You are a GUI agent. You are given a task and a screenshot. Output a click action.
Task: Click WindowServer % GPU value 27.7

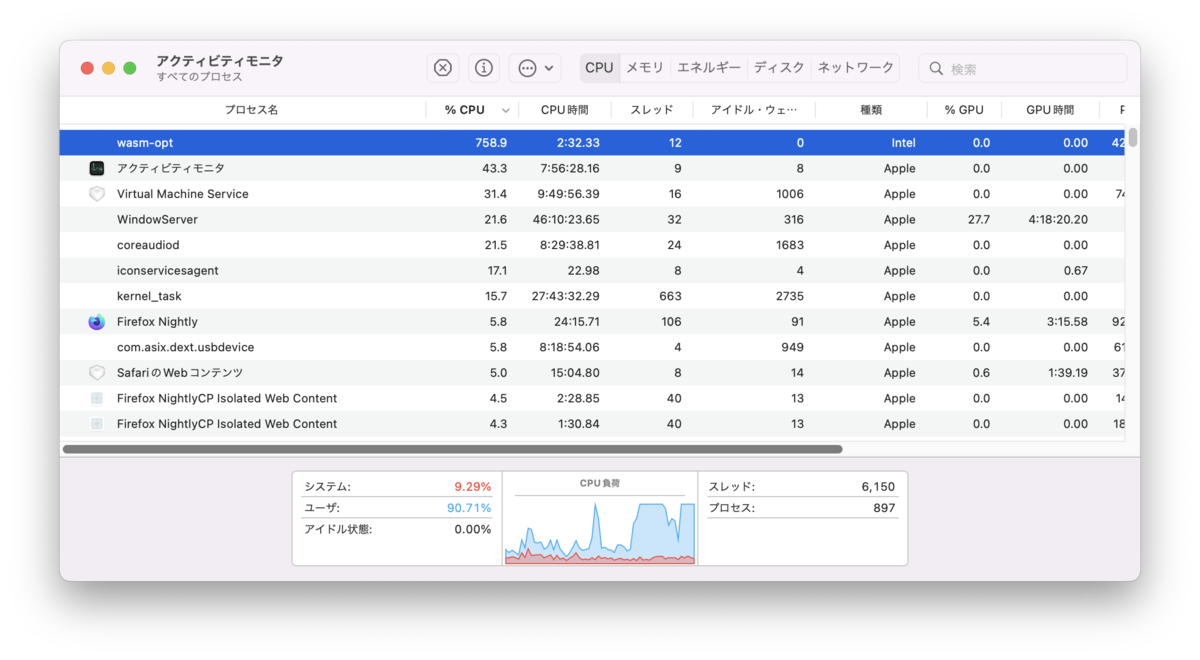pos(978,219)
